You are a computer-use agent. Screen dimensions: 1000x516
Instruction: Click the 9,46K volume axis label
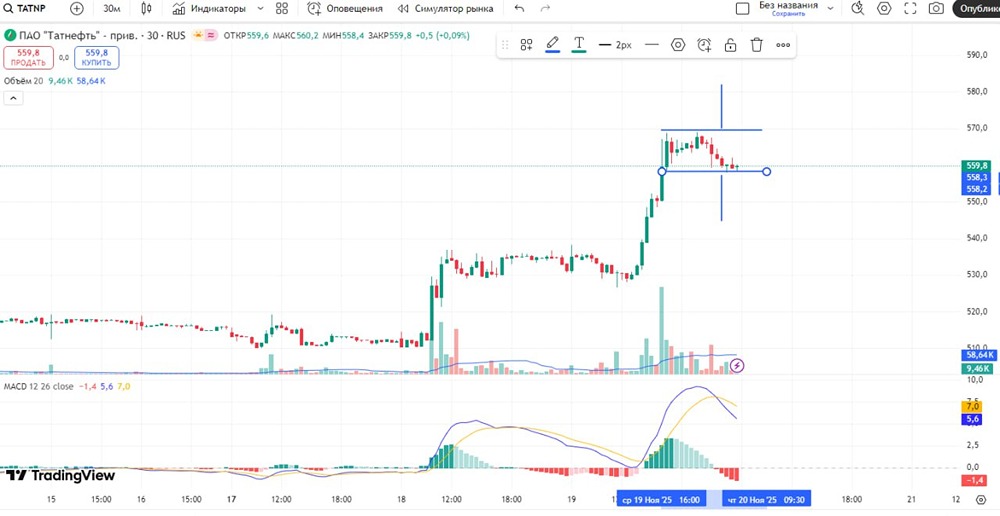[x=977, y=369]
